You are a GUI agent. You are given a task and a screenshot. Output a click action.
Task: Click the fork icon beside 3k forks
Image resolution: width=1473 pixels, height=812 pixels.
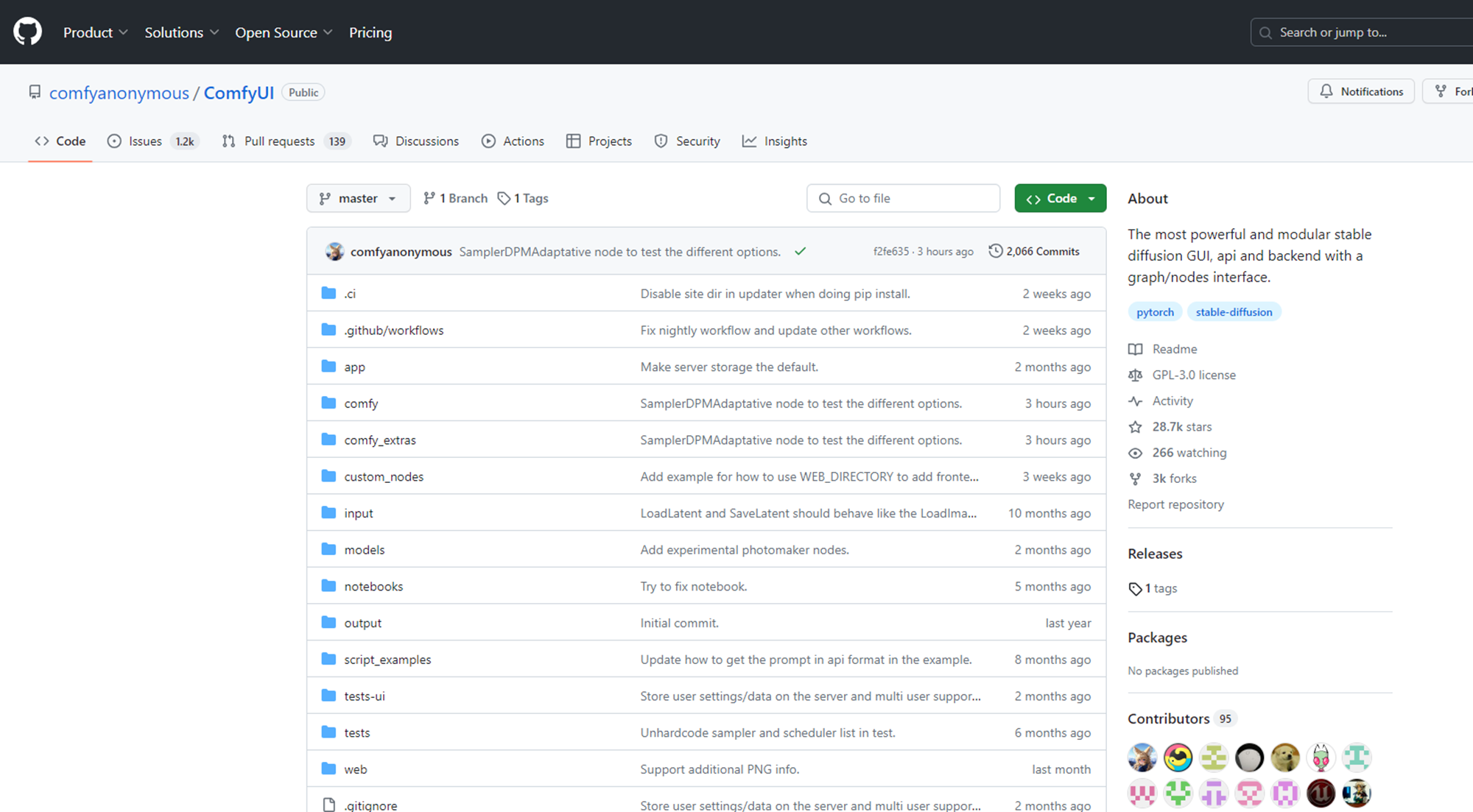(1136, 479)
